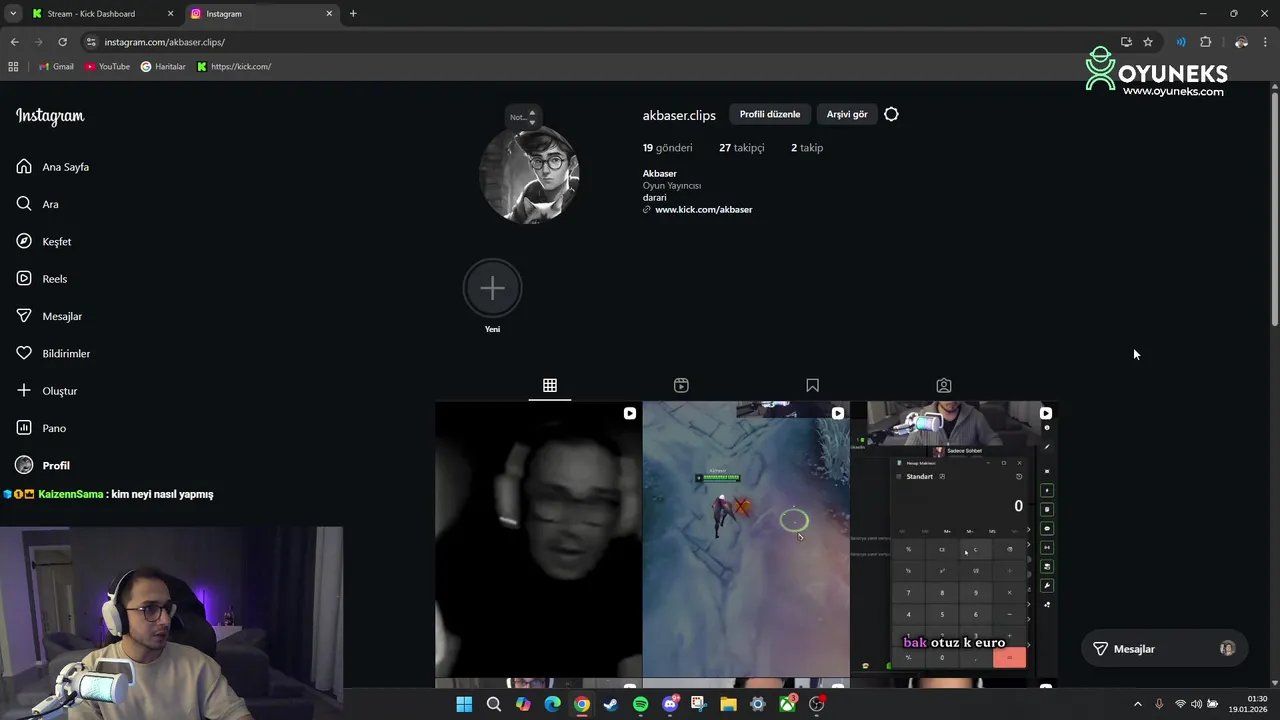Open Pano dashboard in sidebar

tap(41, 428)
